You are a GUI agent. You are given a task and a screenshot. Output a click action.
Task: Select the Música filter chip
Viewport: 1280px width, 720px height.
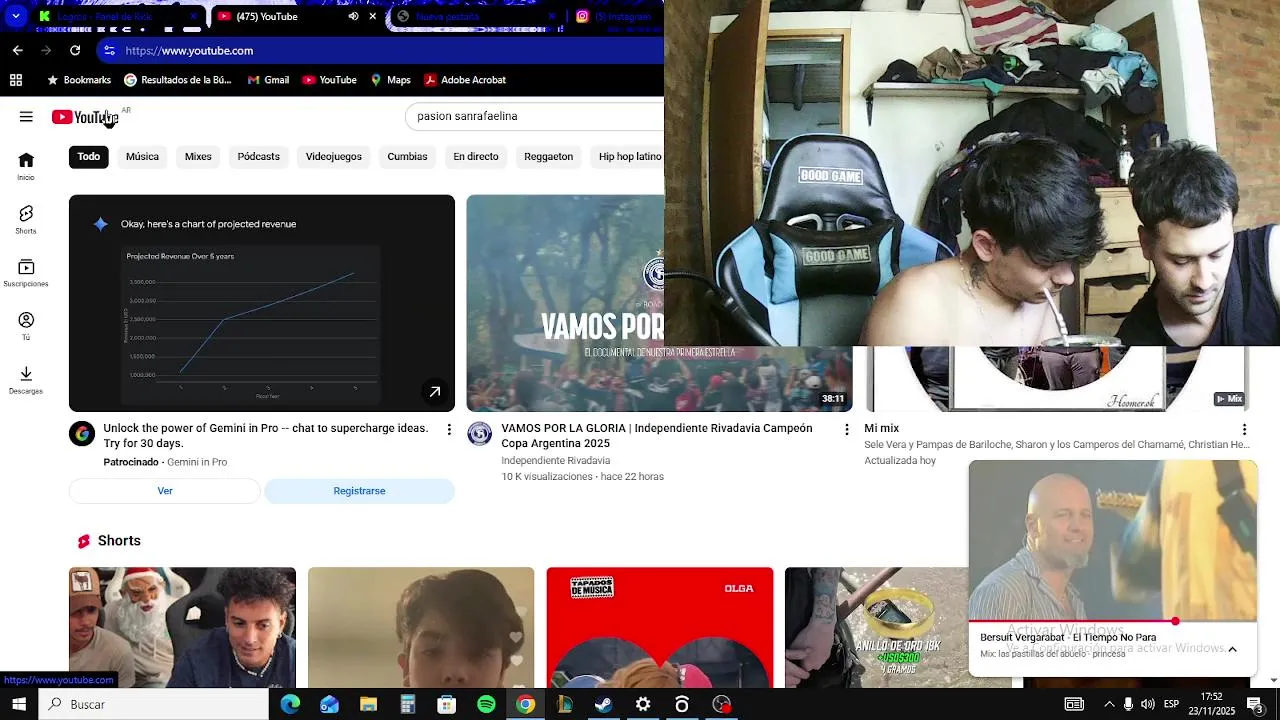(142, 157)
